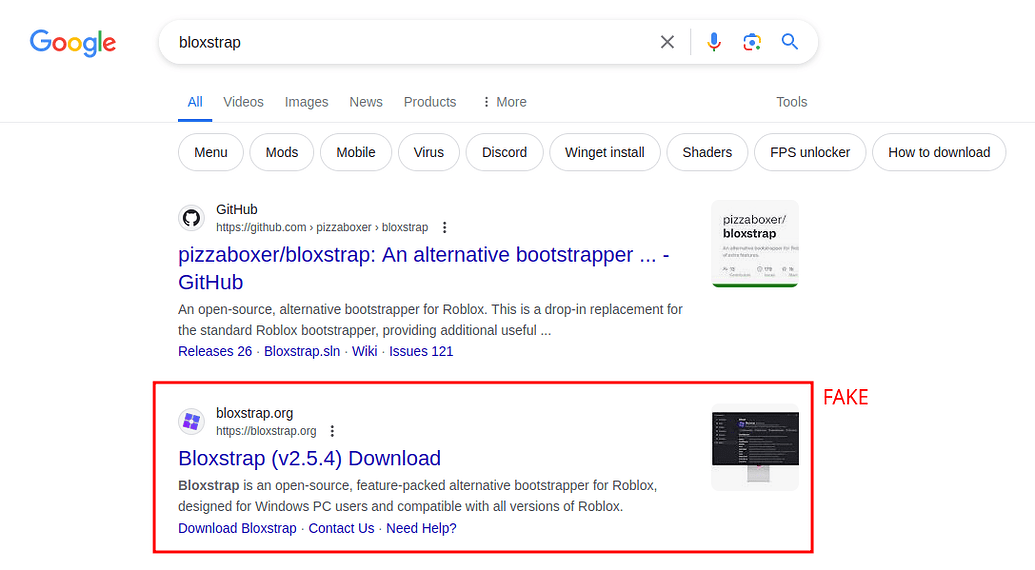The image size is (1035, 570).
Task: Expand the More search categories menu
Action: click(504, 102)
